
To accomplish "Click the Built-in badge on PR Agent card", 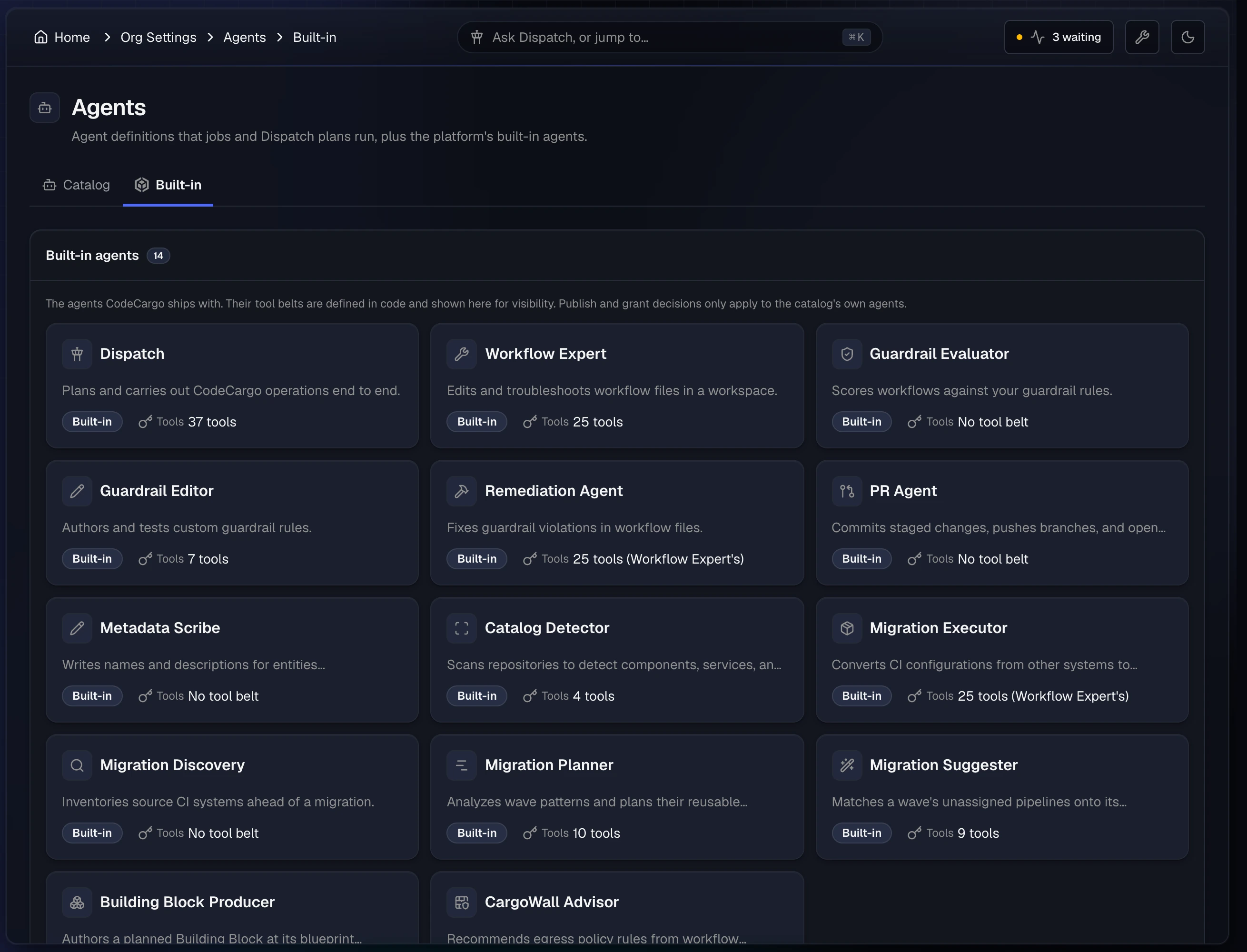I will 861,559.
